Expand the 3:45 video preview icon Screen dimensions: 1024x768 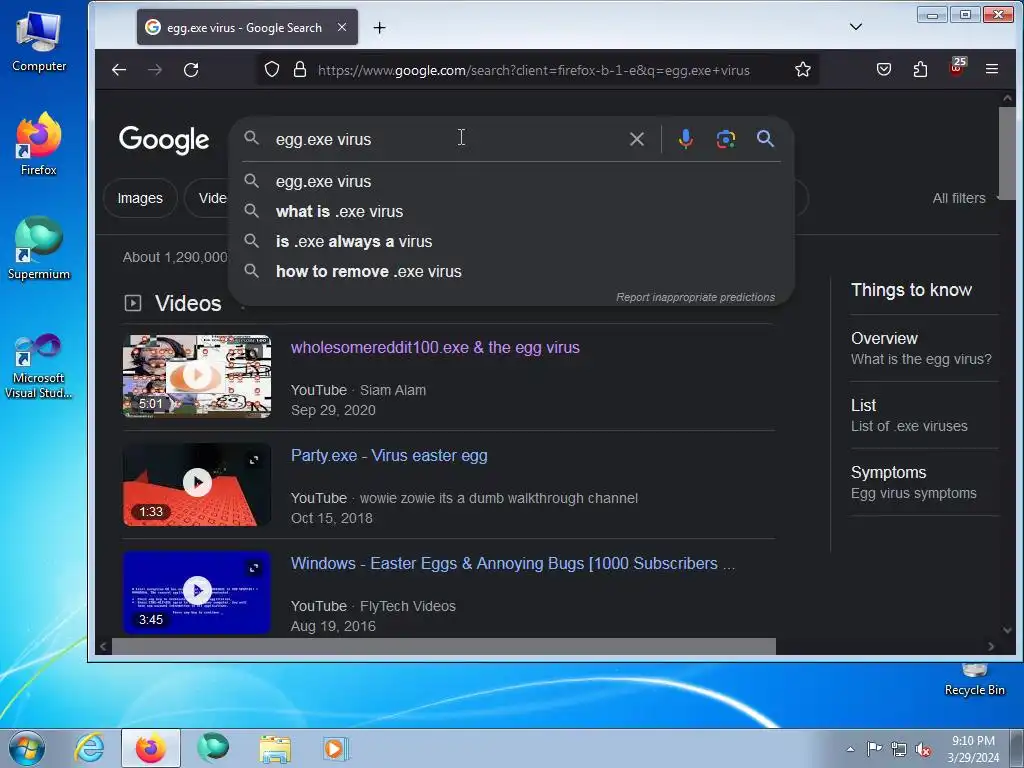point(254,568)
